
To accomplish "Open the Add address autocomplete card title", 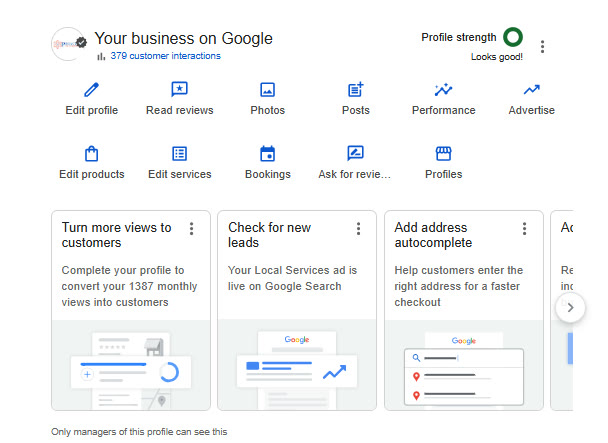I will click(433, 235).
